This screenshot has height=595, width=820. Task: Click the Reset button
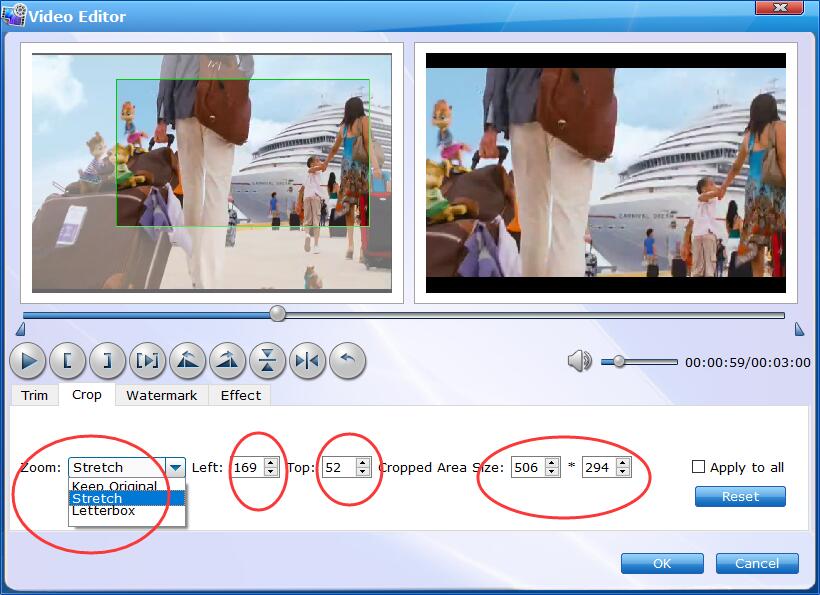740,497
